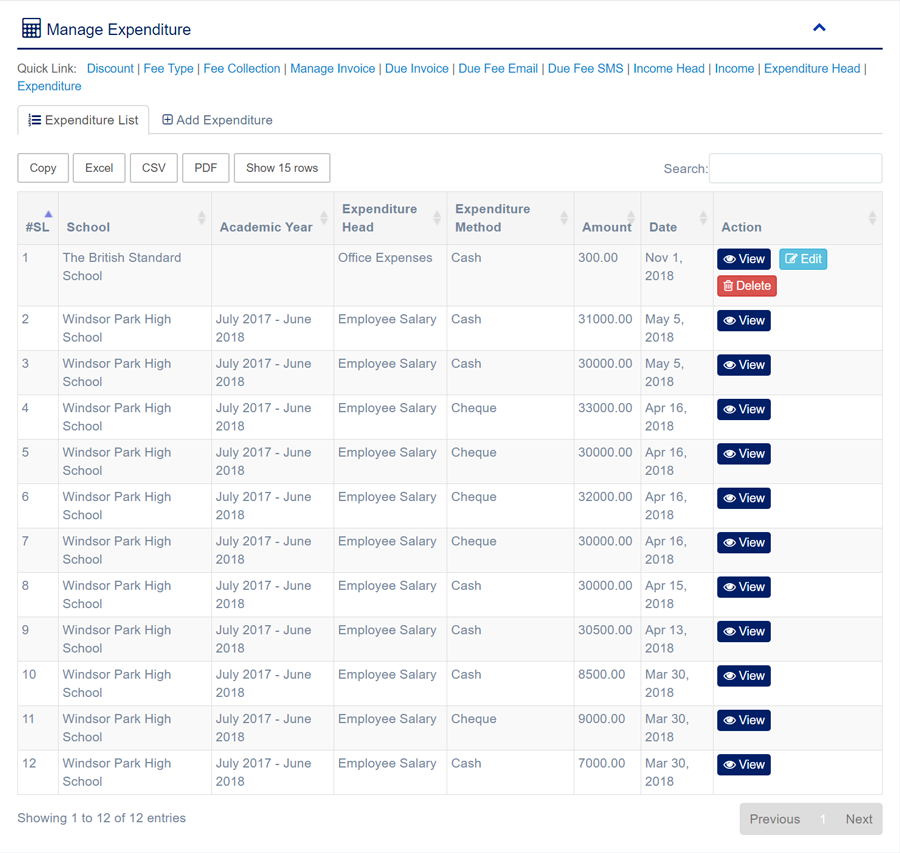The height and width of the screenshot is (853, 900).
Task: Sort by the Date column header
Action: (x=677, y=219)
